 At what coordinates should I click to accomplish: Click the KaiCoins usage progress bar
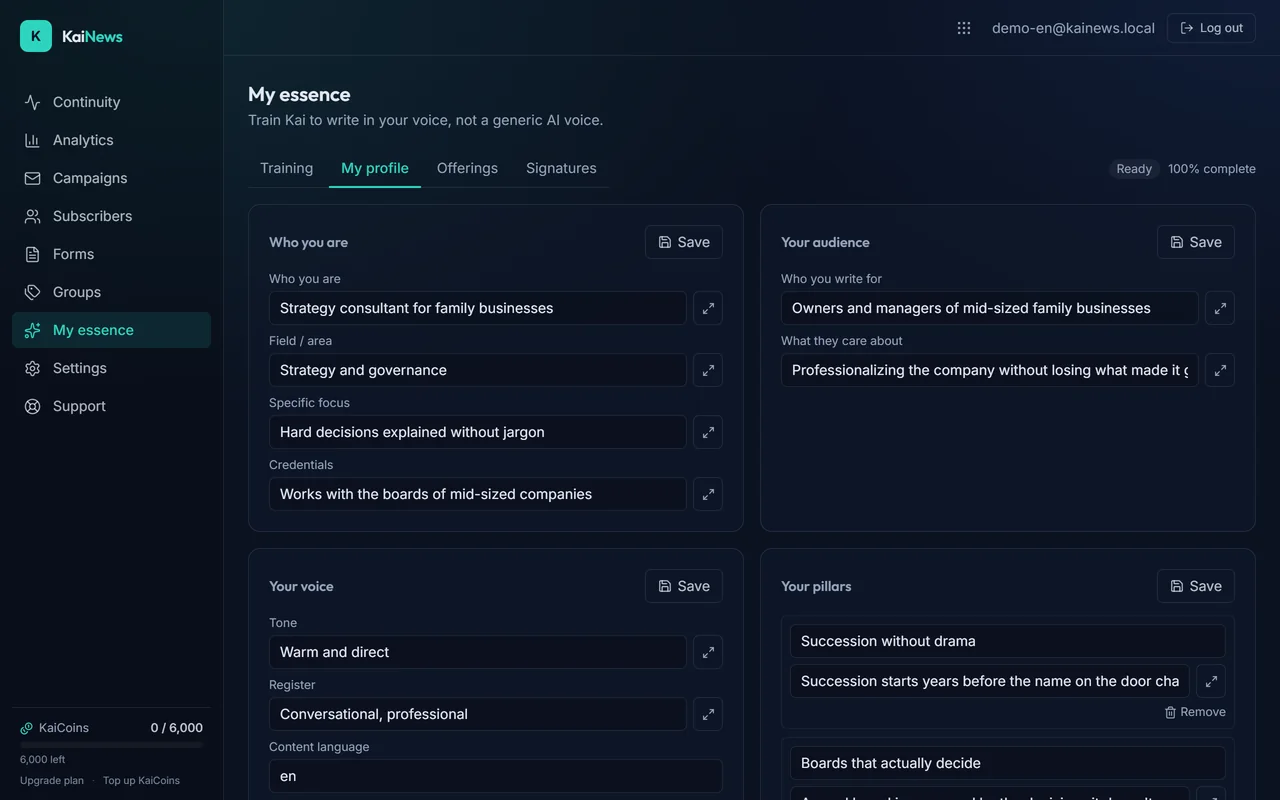(111, 745)
